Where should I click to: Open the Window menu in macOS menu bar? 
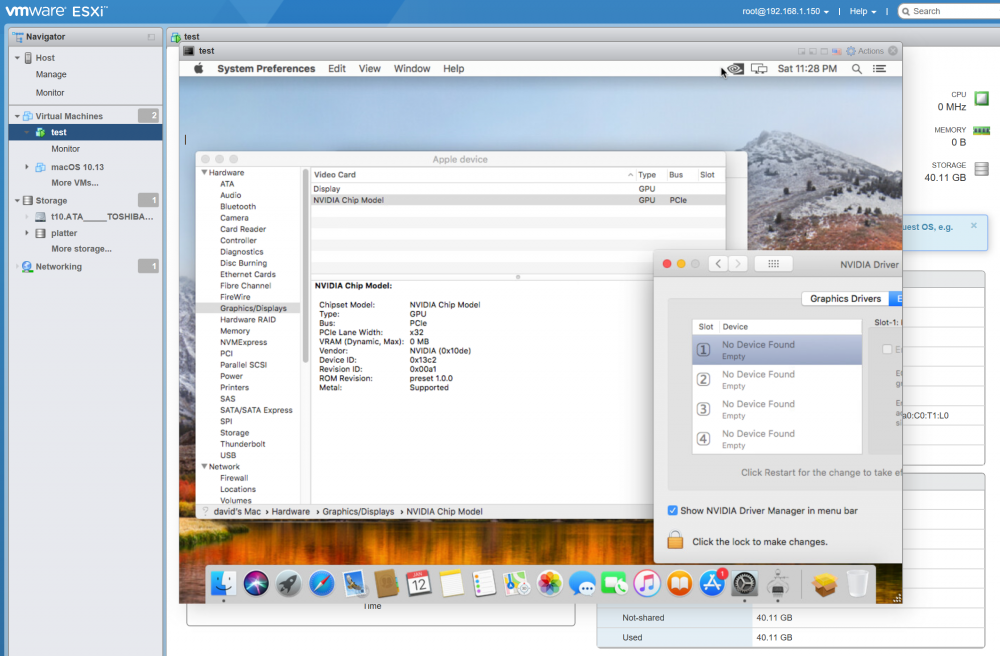pyautogui.click(x=411, y=68)
